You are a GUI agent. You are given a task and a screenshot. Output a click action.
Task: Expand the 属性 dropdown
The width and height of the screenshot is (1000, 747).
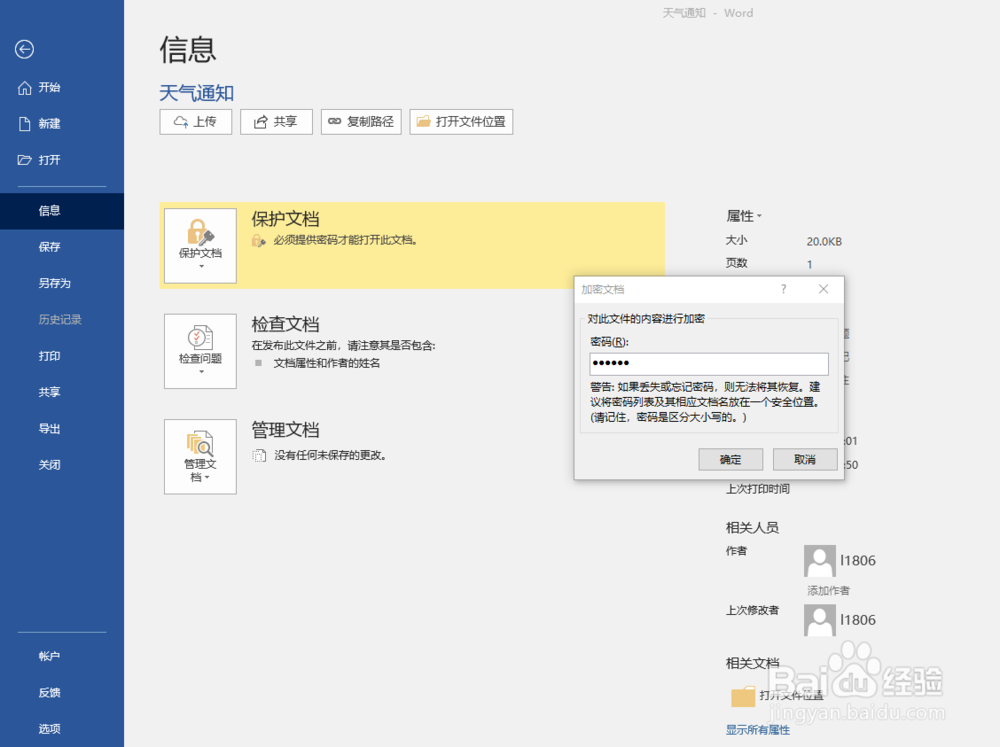pyautogui.click(x=744, y=216)
